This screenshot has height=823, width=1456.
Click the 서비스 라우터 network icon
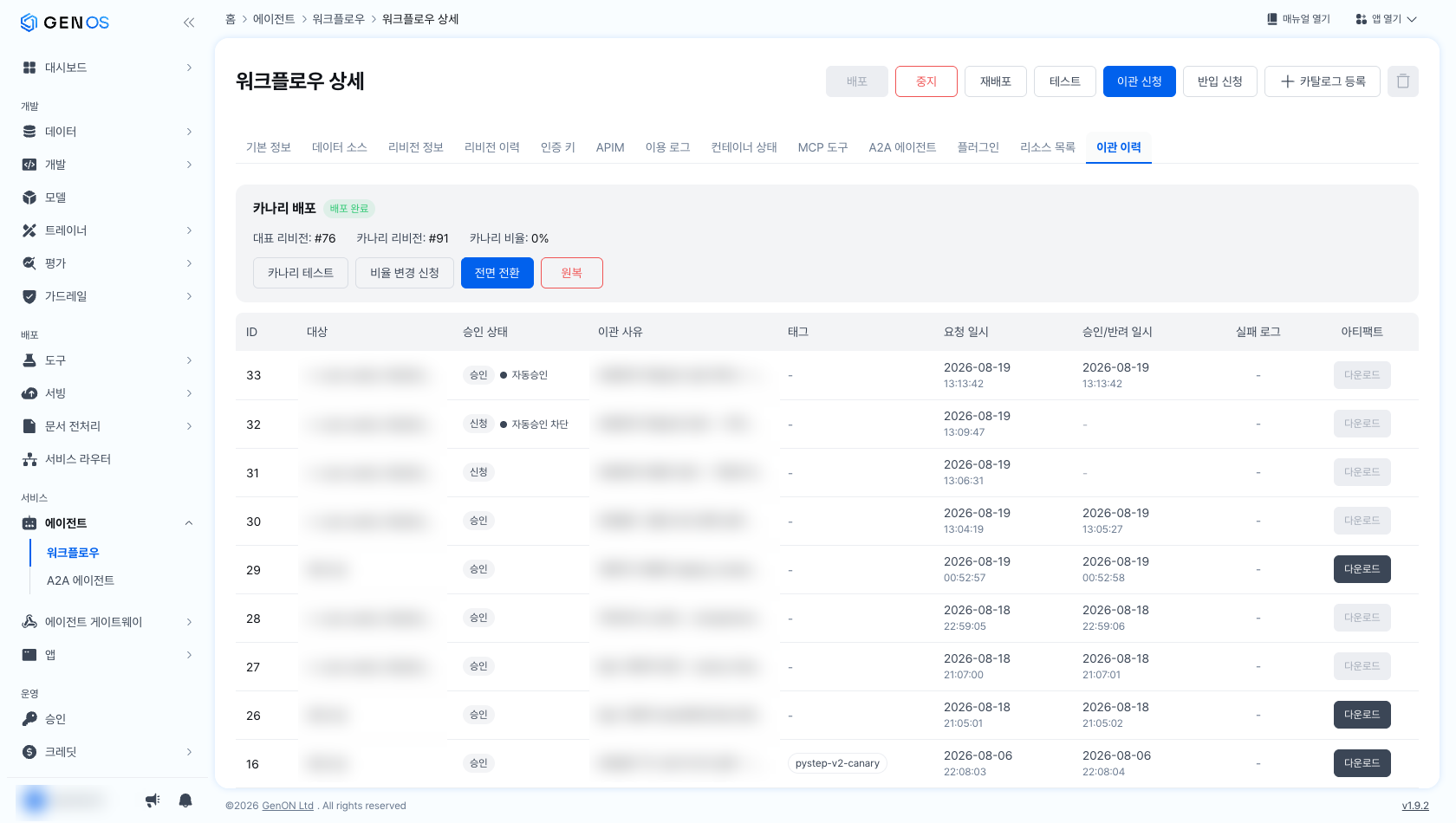29,459
